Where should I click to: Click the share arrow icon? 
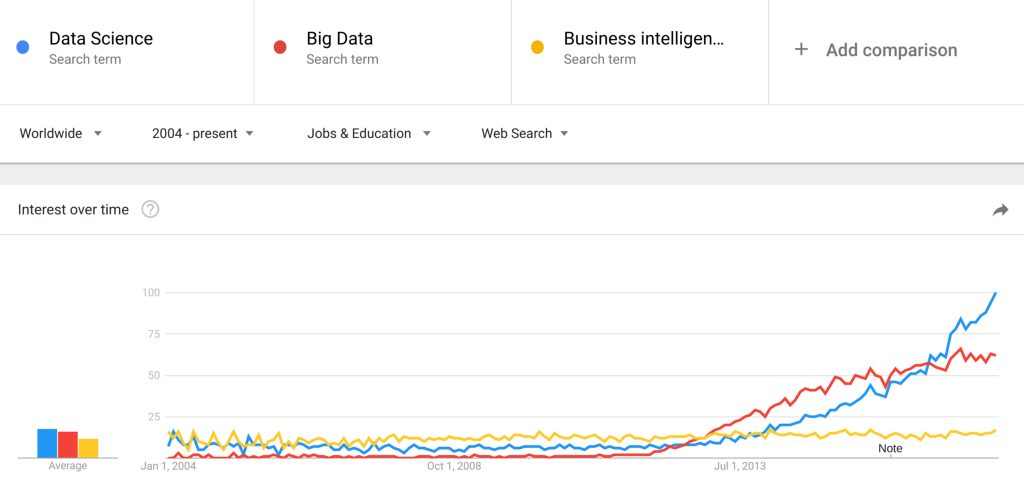tap(1000, 210)
